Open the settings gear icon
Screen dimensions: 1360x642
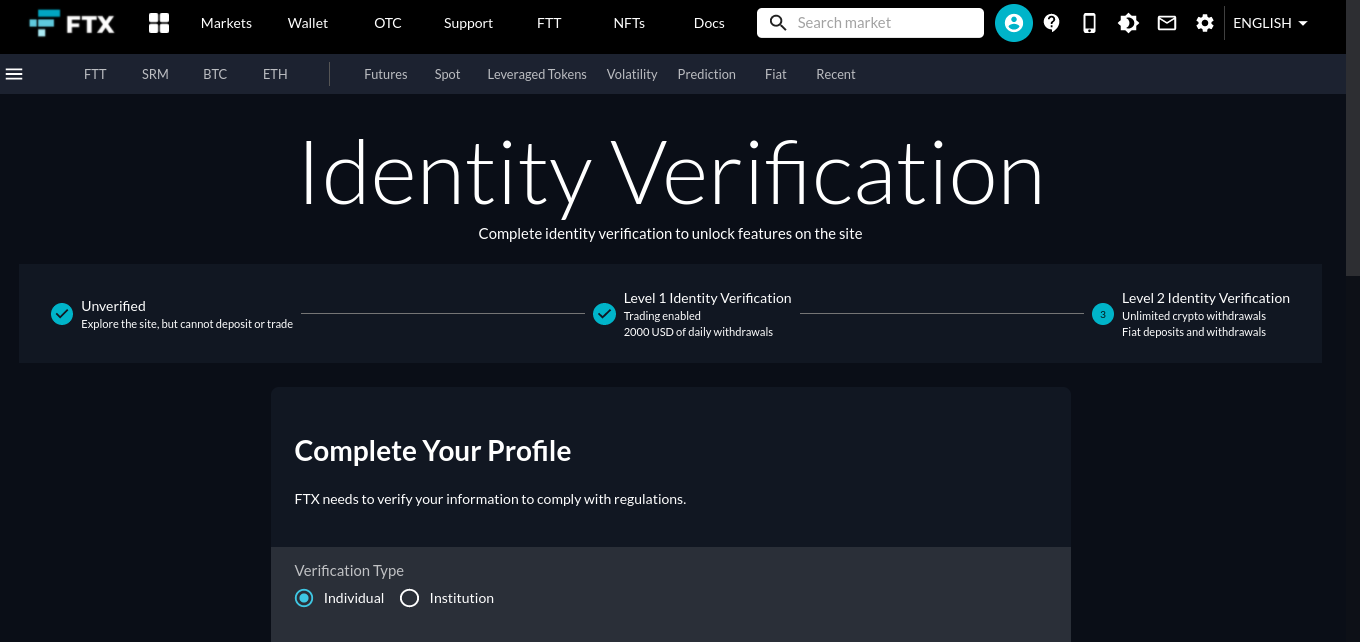click(x=1205, y=23)
